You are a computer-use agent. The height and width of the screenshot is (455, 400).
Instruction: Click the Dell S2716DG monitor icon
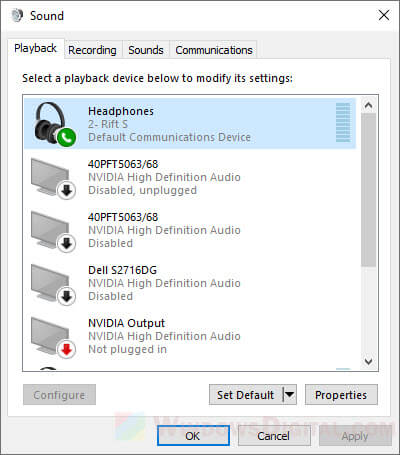tap(53, 285)
